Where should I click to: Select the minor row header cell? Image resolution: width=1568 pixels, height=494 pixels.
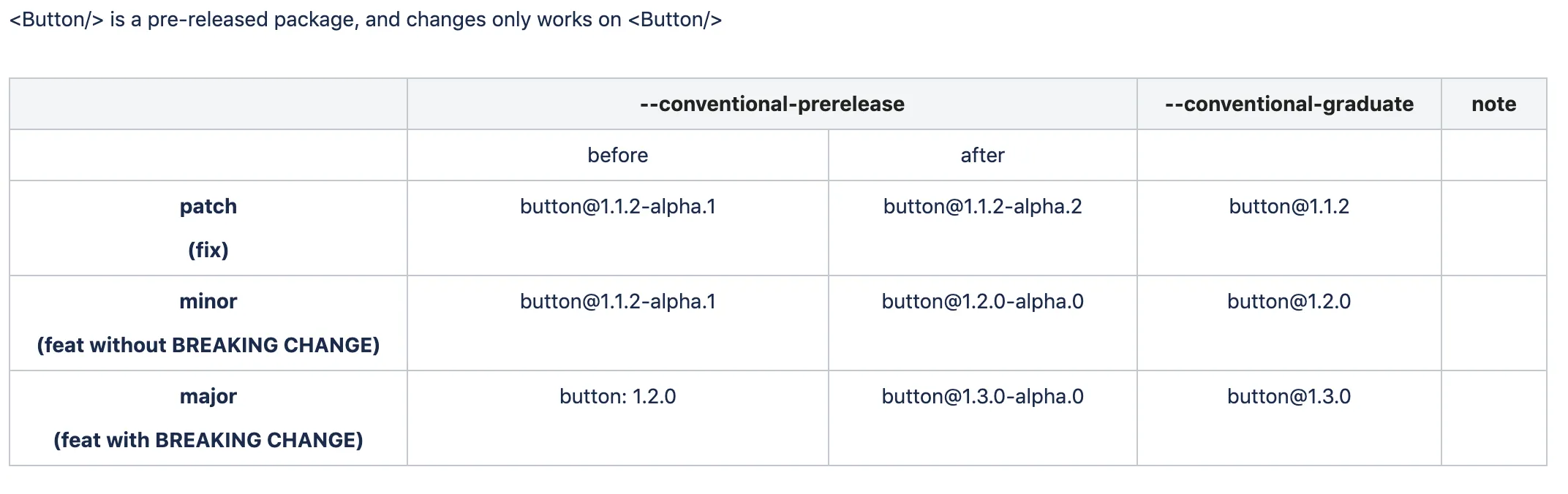point(208,323)
